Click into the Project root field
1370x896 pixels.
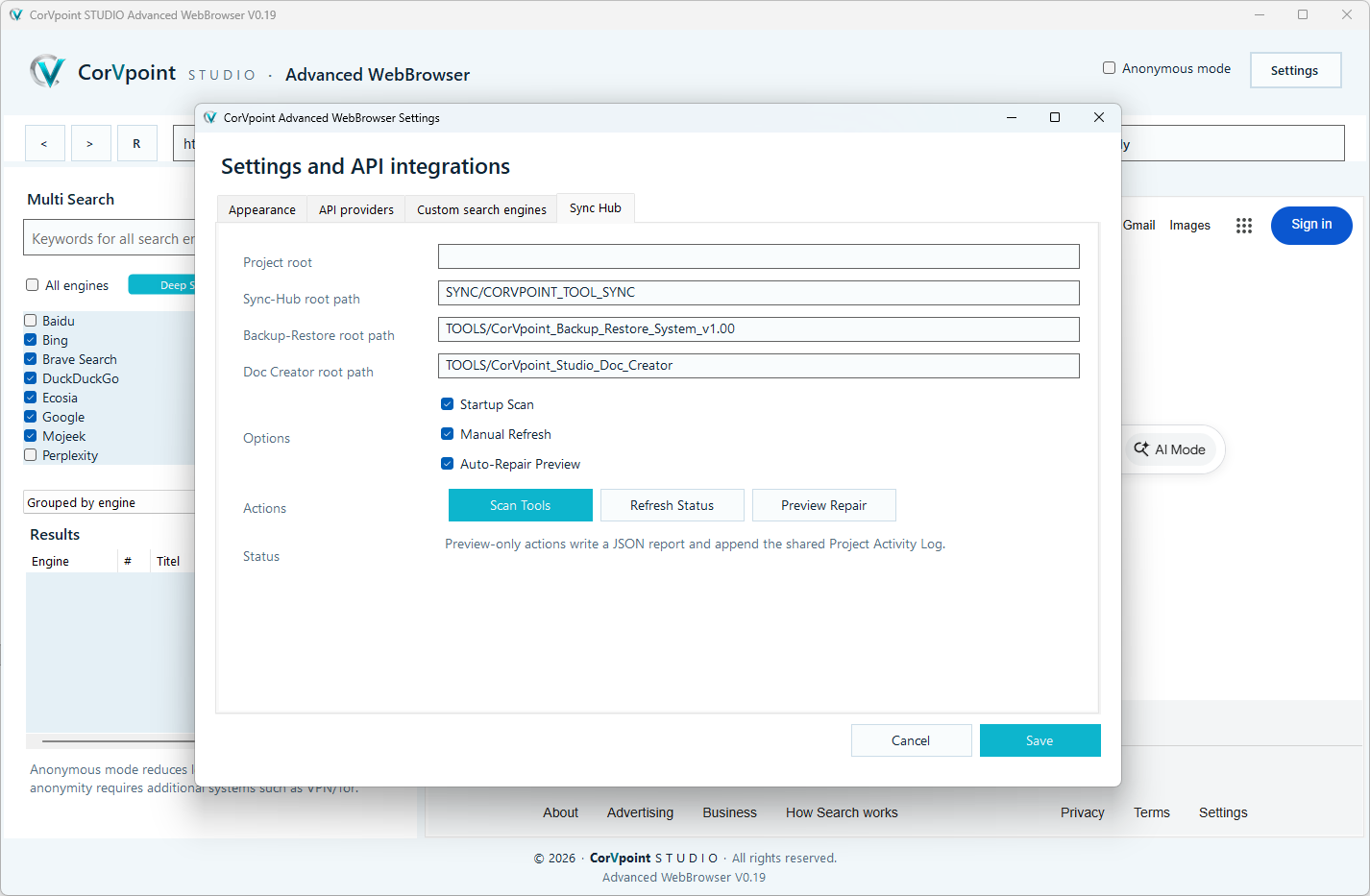(759, 256)
